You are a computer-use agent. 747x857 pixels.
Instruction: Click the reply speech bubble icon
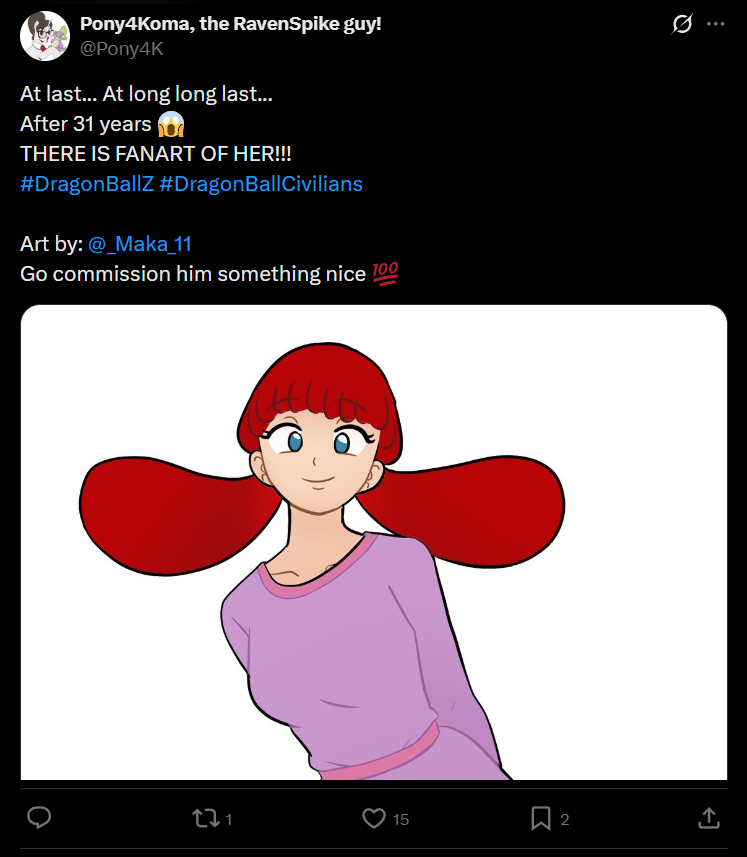point(39,818)
